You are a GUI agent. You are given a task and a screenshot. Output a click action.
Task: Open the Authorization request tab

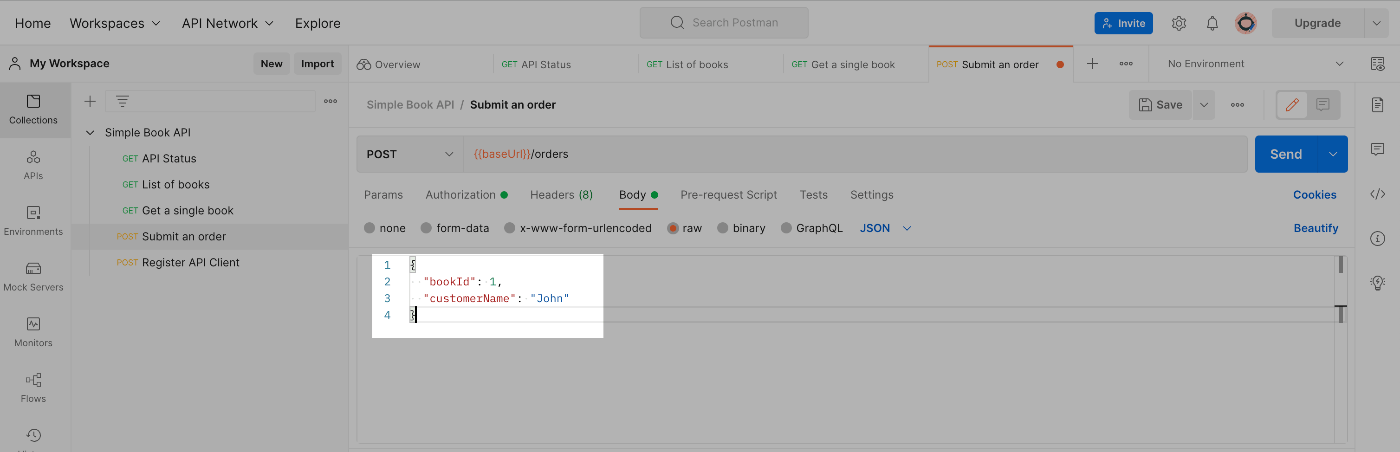point(466,195)
